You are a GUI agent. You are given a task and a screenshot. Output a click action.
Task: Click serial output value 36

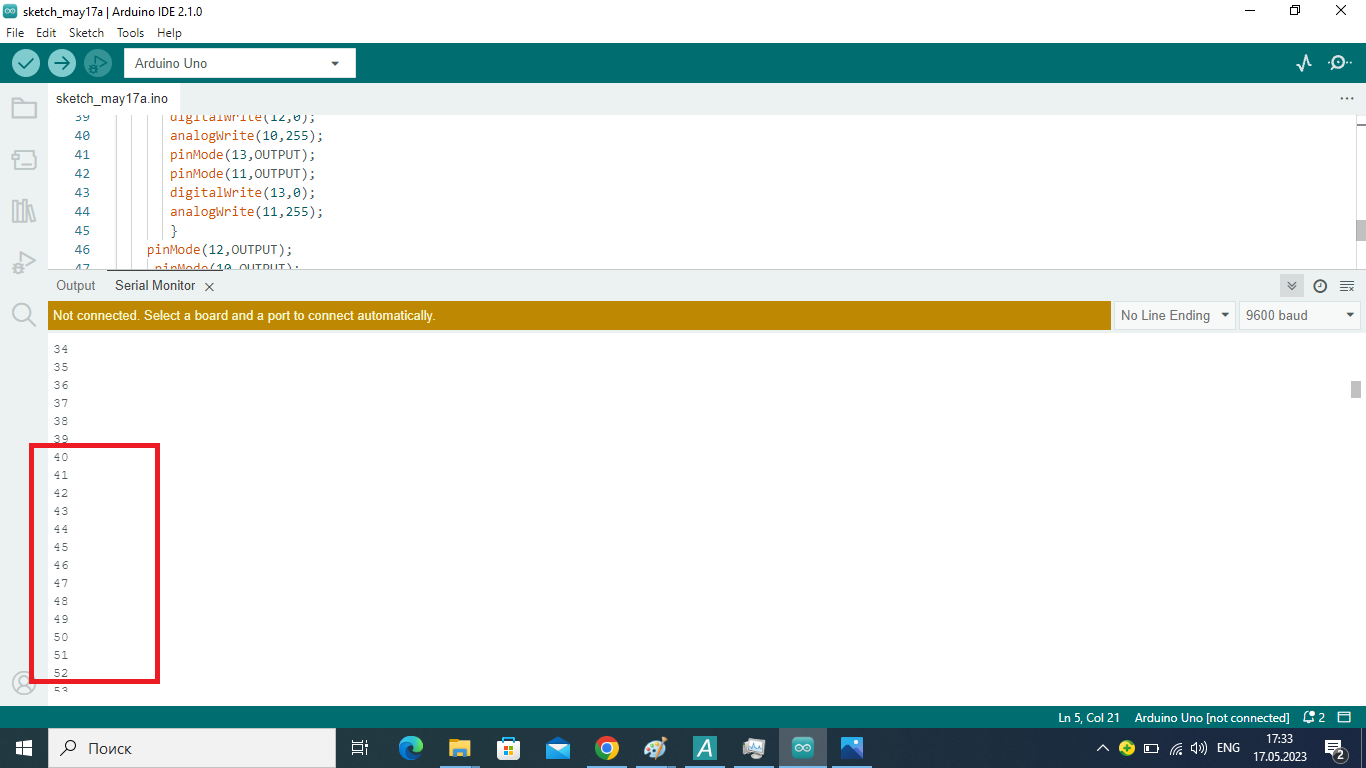pos(61,385)
